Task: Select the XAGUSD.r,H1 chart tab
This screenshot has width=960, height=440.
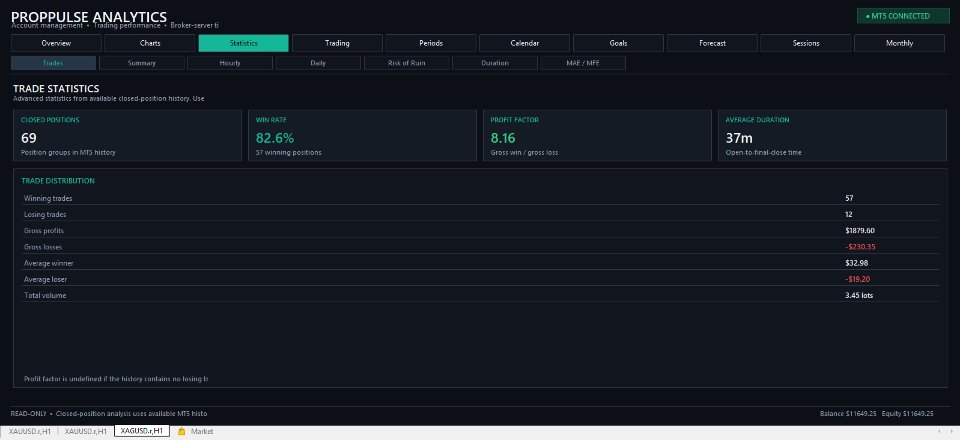Action: 142,431
